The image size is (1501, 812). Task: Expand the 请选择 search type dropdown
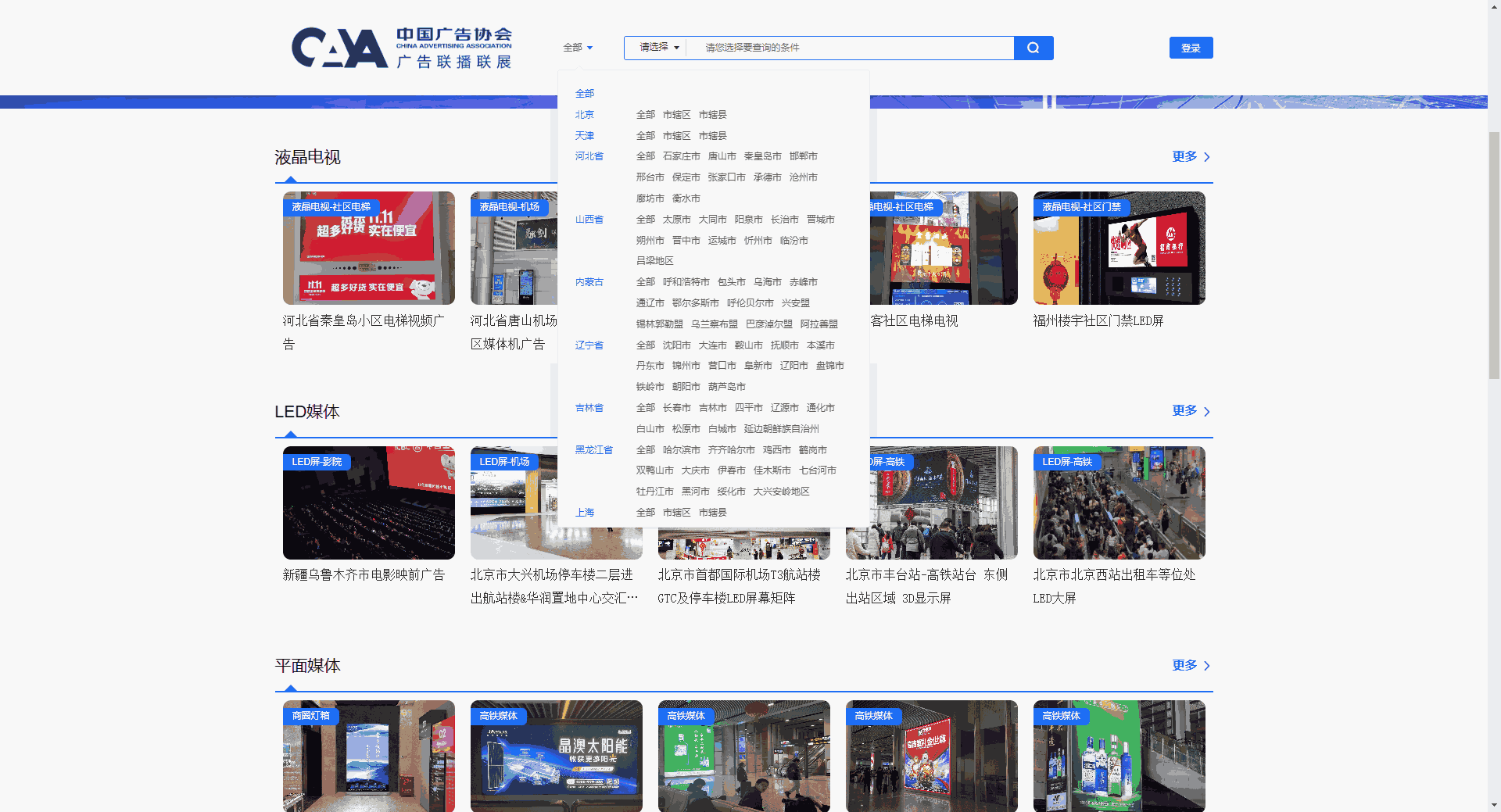coord(658,48)
